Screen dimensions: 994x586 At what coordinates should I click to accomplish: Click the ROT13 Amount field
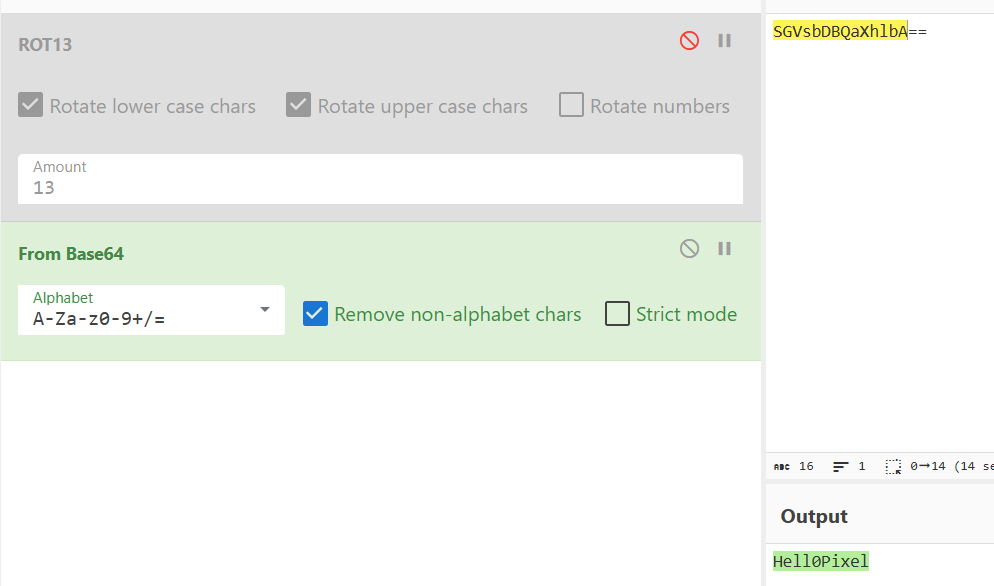point(380,187)
